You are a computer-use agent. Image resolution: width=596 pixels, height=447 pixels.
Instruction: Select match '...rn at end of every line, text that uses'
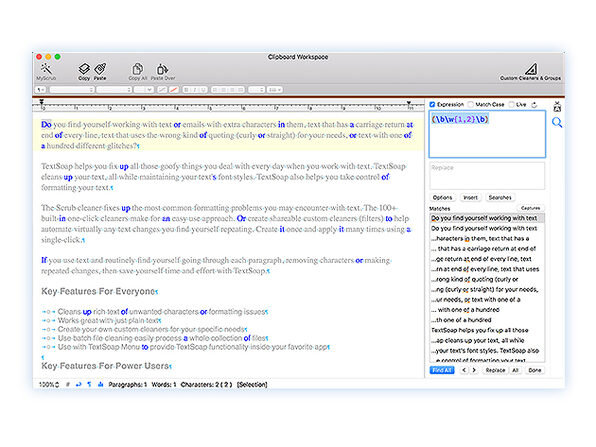(487, 269)
